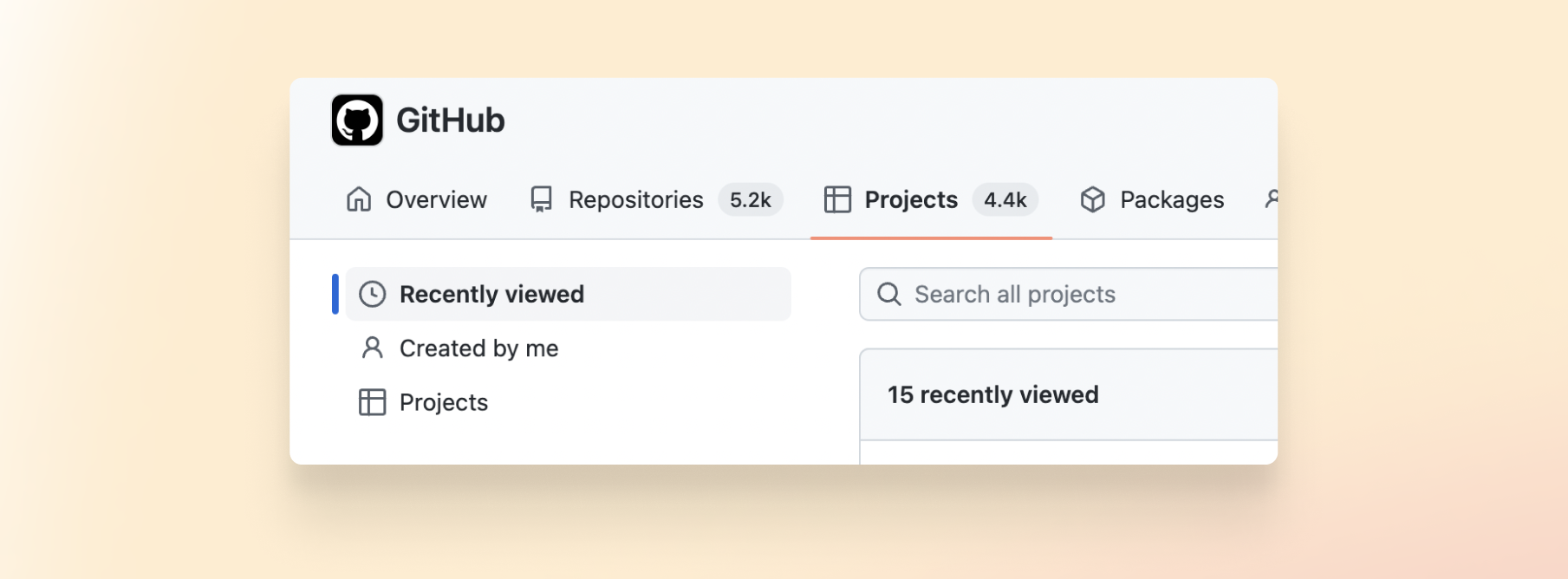
Task: Click the magnifying glass icon in search field
Action: 888,295
